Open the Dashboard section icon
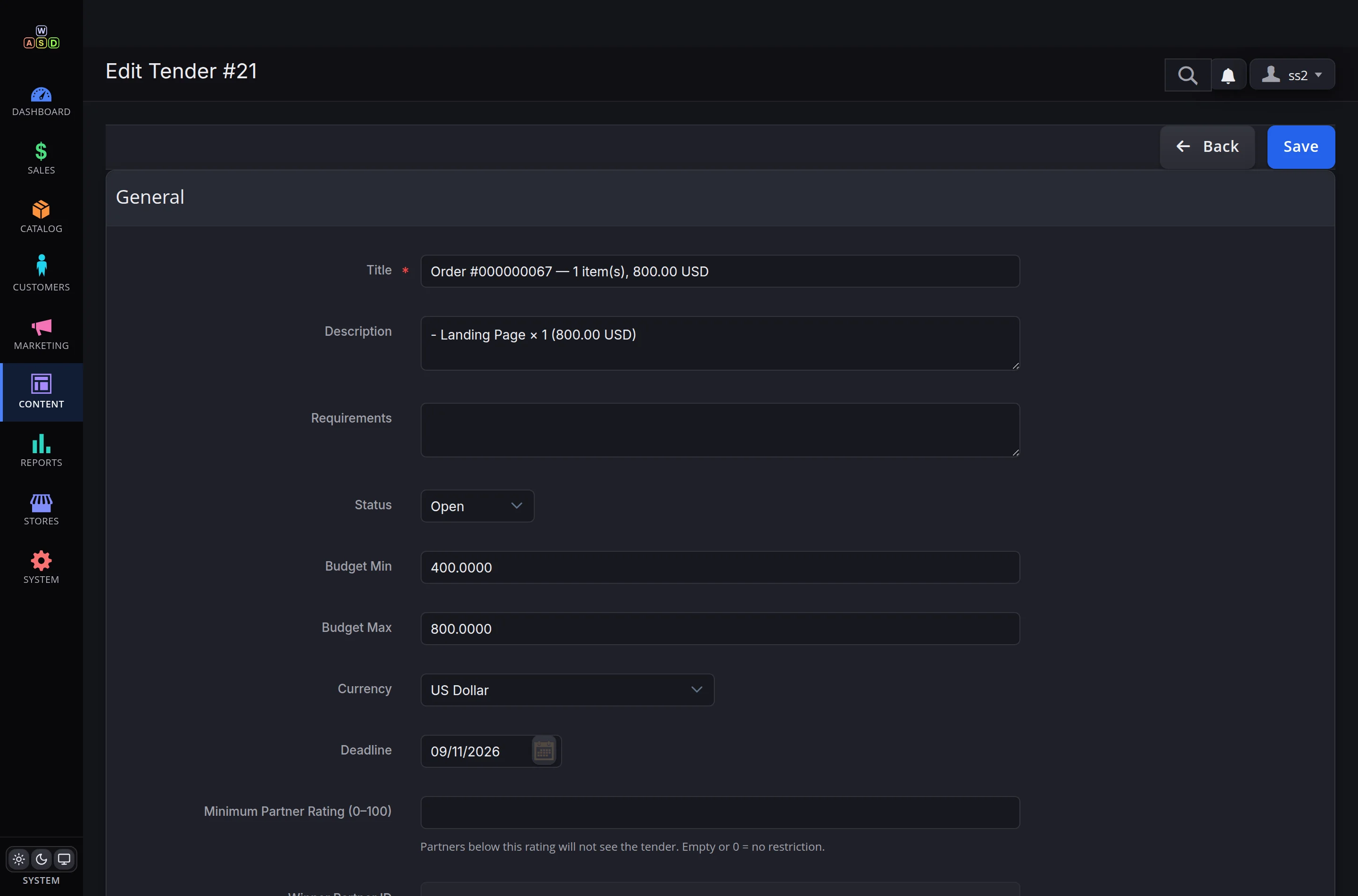1358x896 pixels. [x=41, y=94]
